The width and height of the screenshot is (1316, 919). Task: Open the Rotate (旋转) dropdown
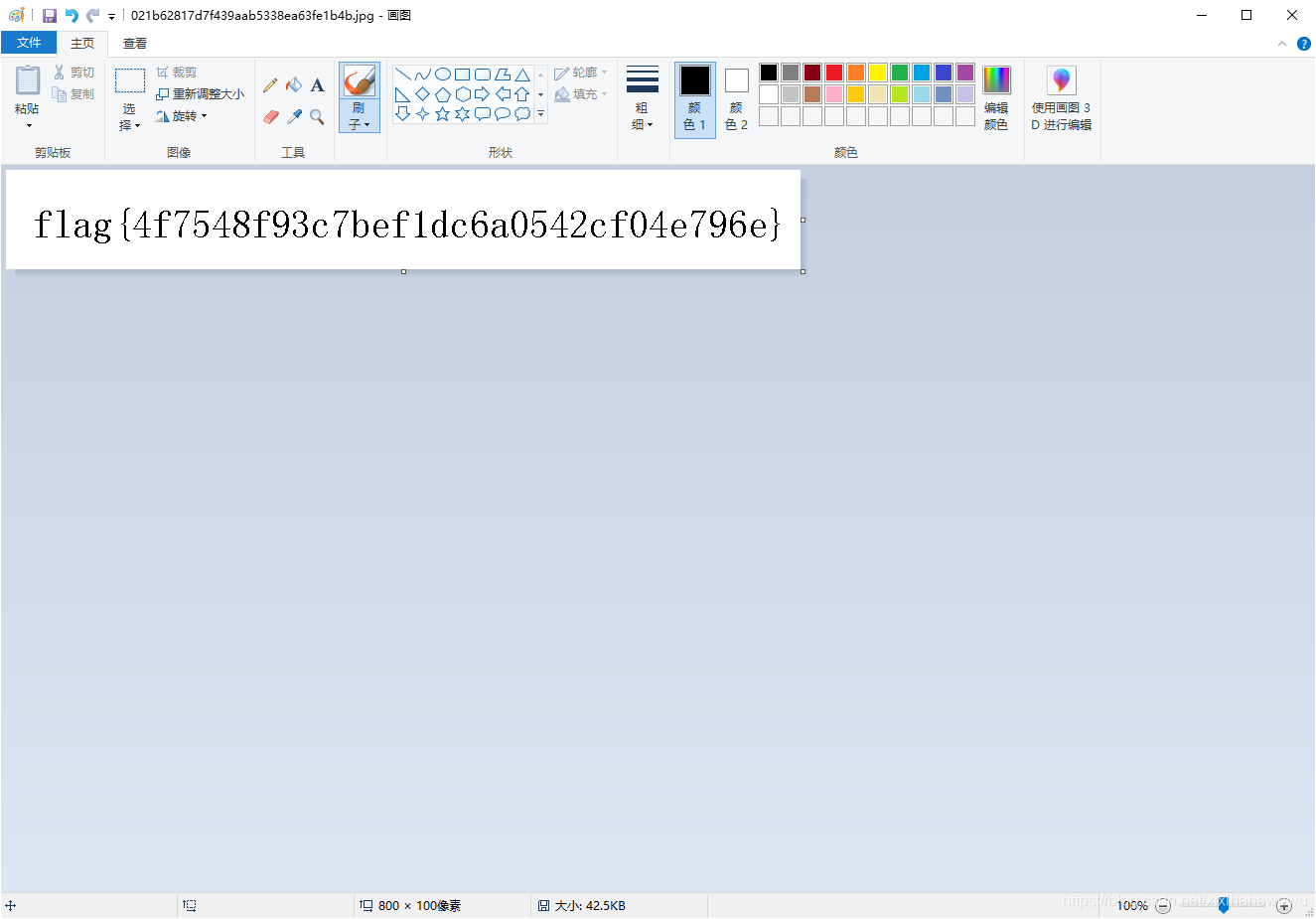(x=182, y=116)
